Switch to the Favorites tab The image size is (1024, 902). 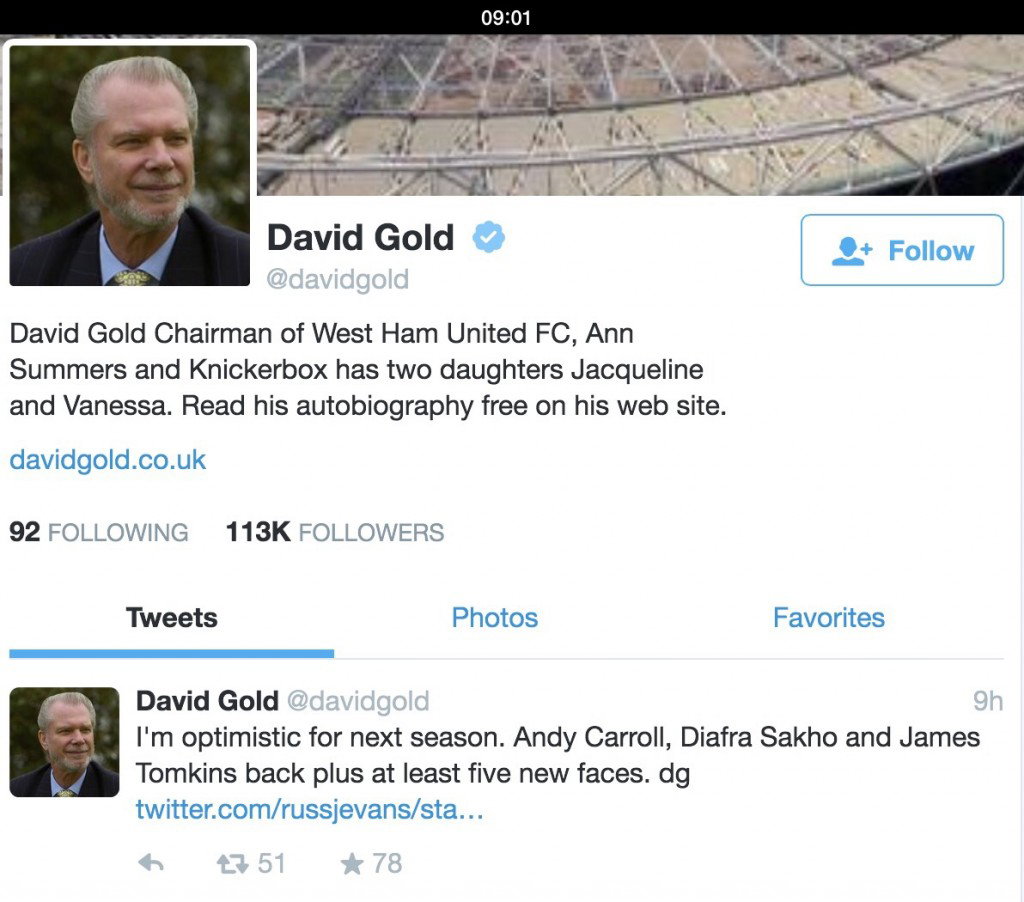pos(829,617)
